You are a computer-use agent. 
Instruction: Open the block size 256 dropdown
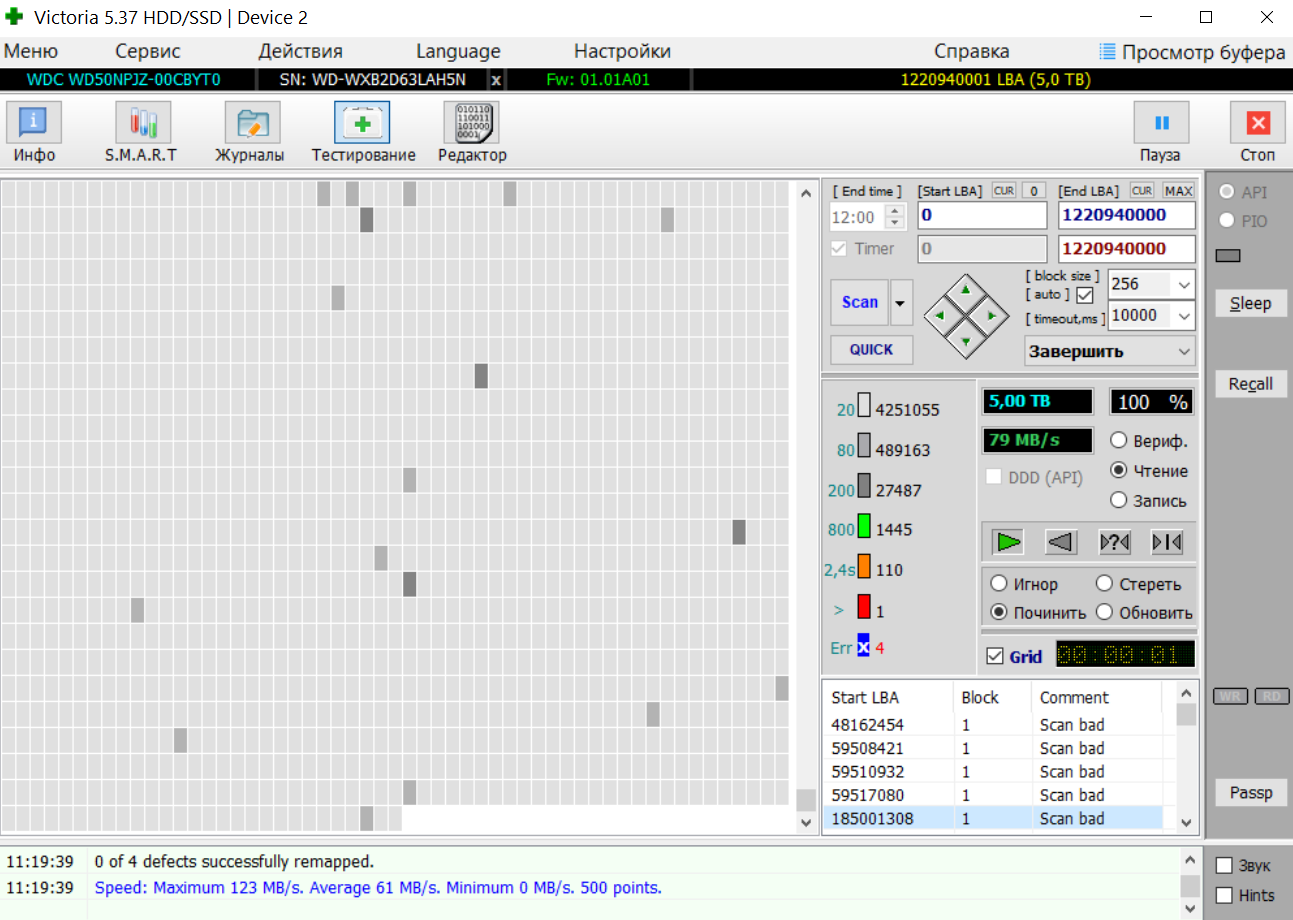point(1184,284)
